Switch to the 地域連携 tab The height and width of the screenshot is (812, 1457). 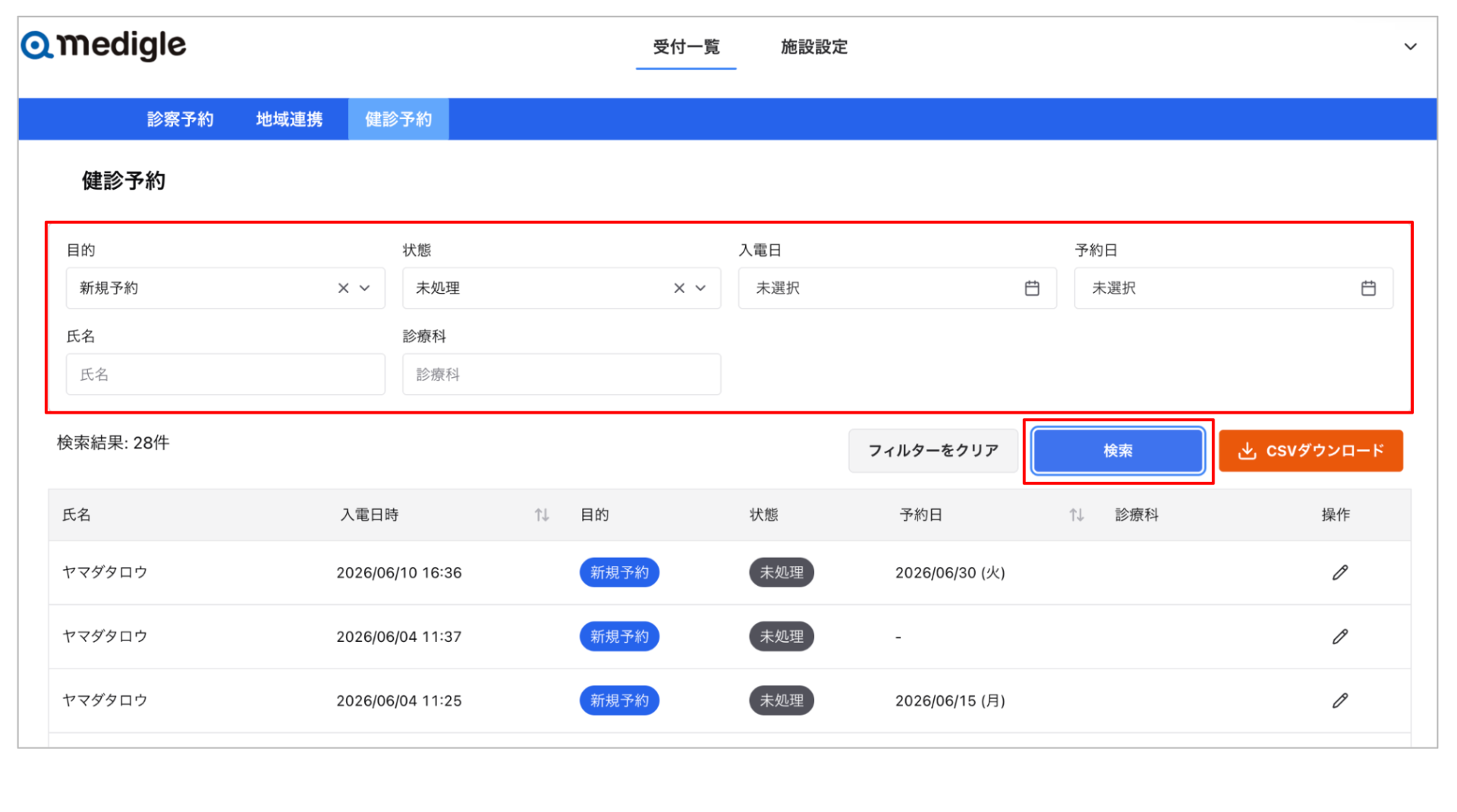289,119
